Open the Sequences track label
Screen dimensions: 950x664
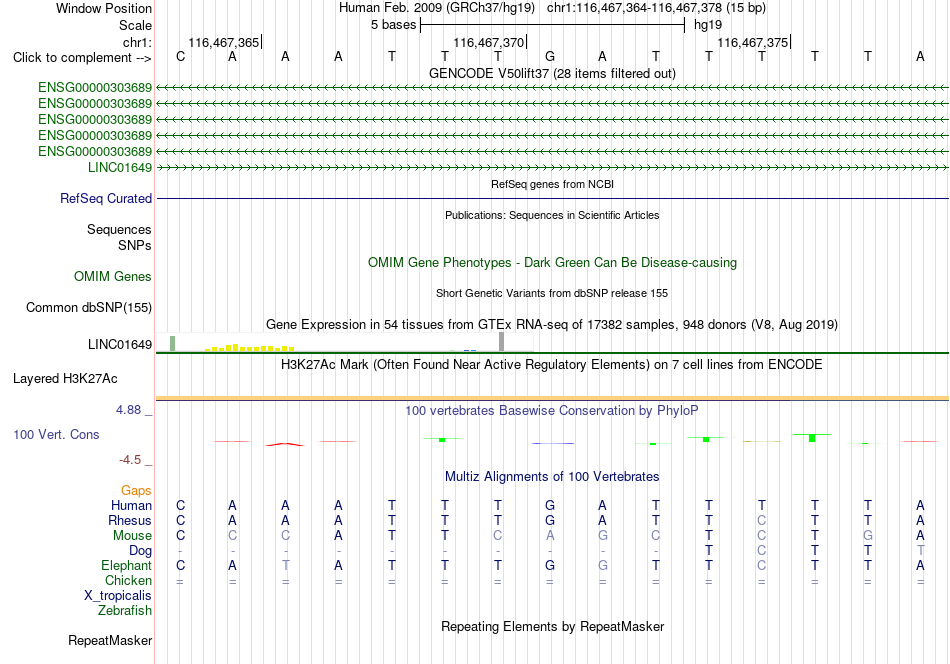119,229
